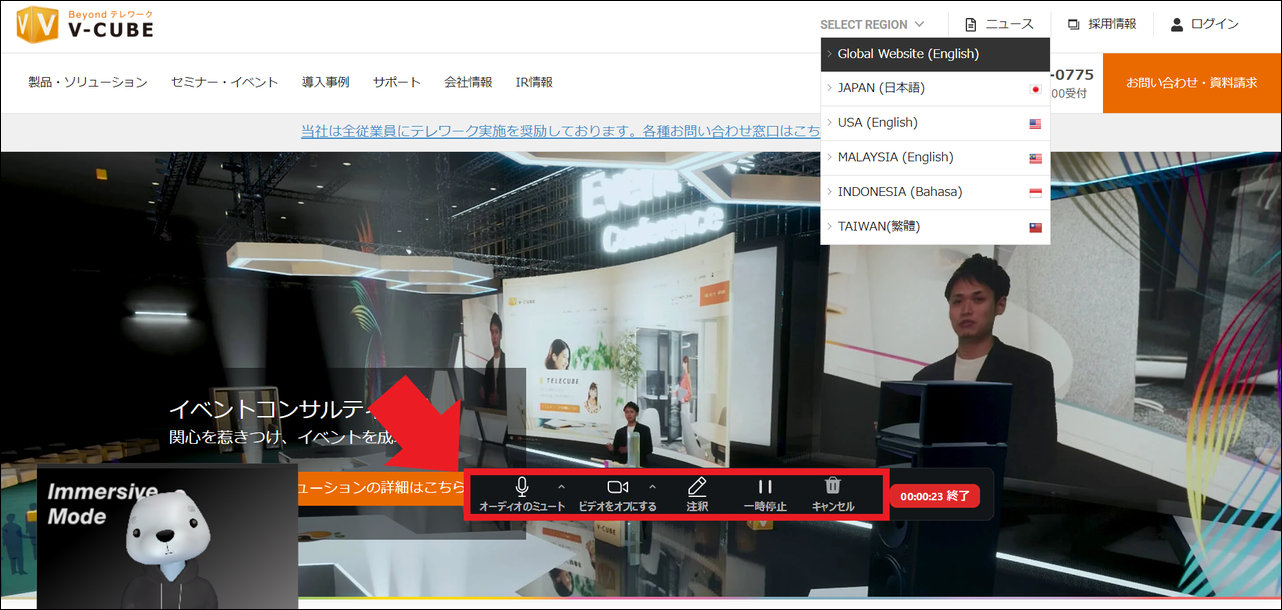The image size is (1282, 610).
Task: Open セミナー・イベント menu
Action: point(225,82)
